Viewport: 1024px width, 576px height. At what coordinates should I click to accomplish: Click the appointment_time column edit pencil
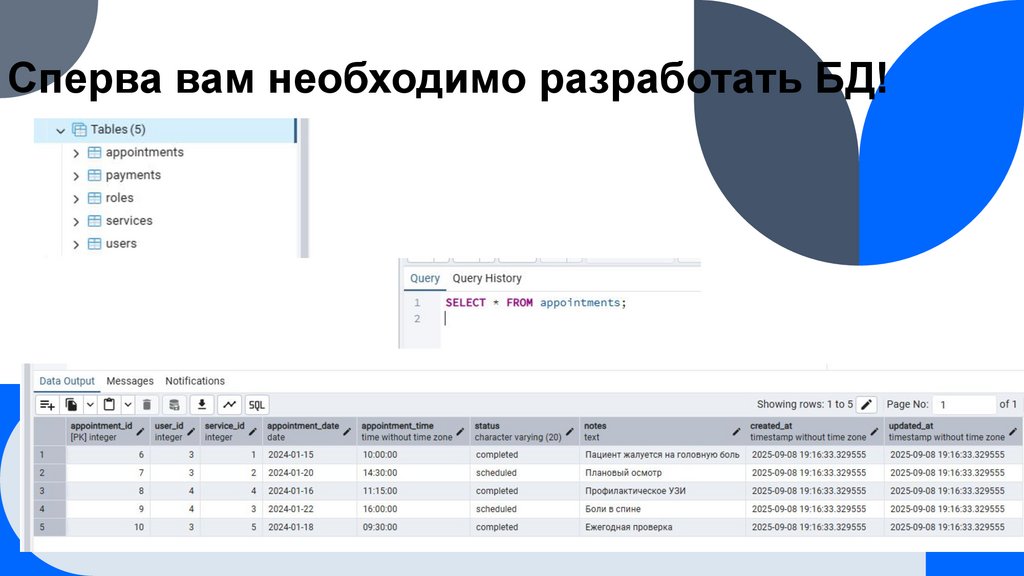(x=460, y=432)
